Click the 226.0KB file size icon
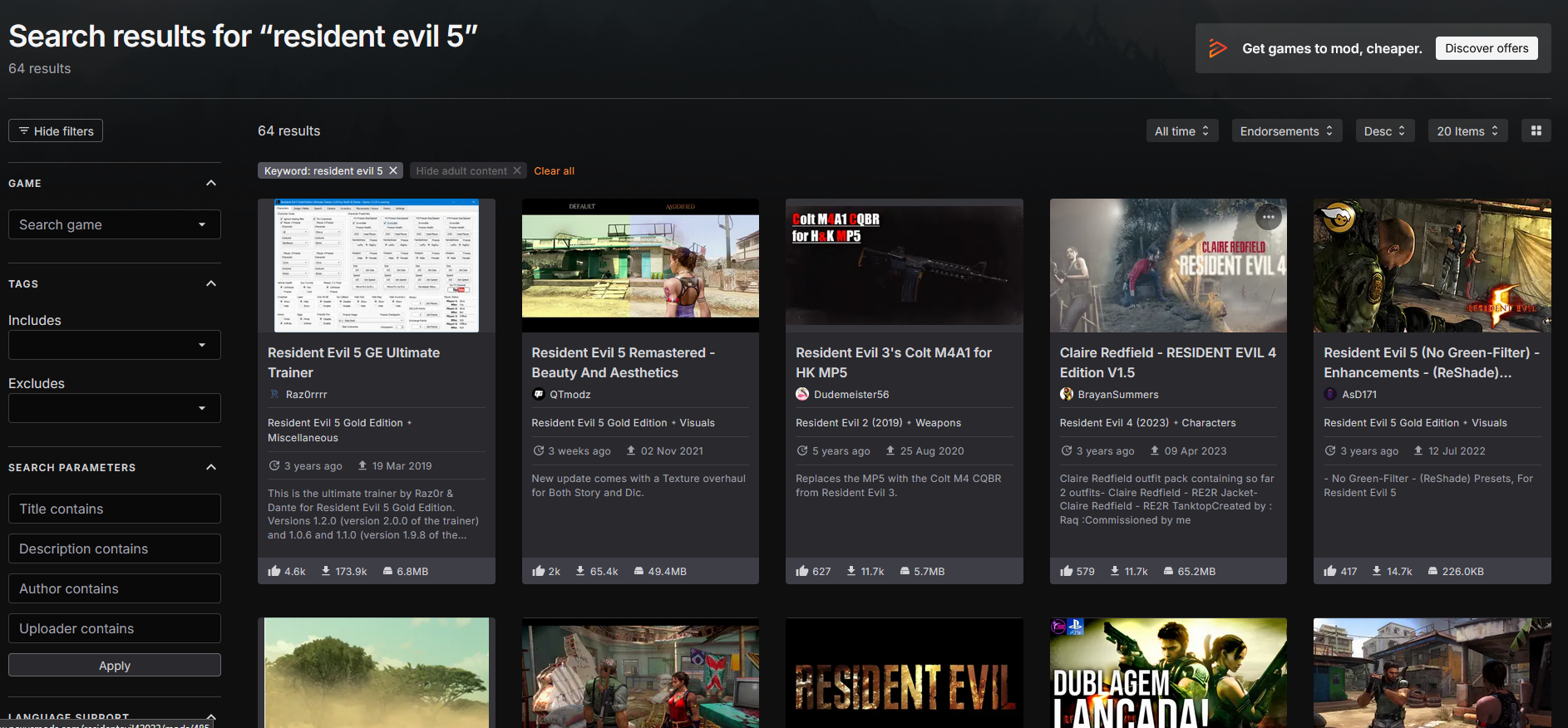This screenshot has width=1568, height=728. tap(1432, 571)
